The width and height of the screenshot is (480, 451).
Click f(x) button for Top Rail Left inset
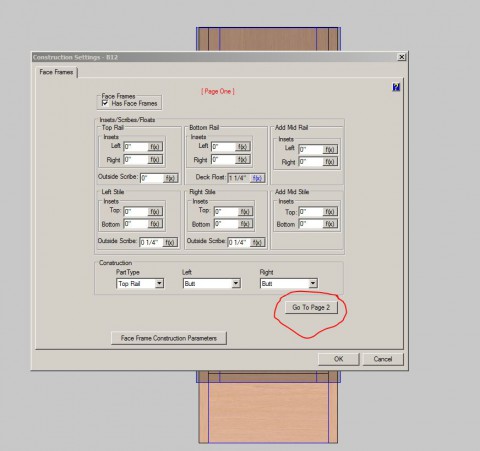(155, 147)
